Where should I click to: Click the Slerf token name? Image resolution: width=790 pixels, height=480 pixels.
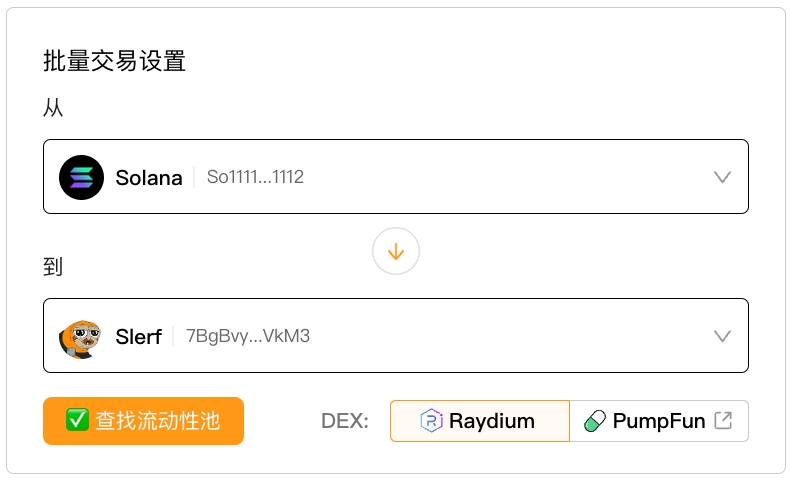(x=138, y=337)
